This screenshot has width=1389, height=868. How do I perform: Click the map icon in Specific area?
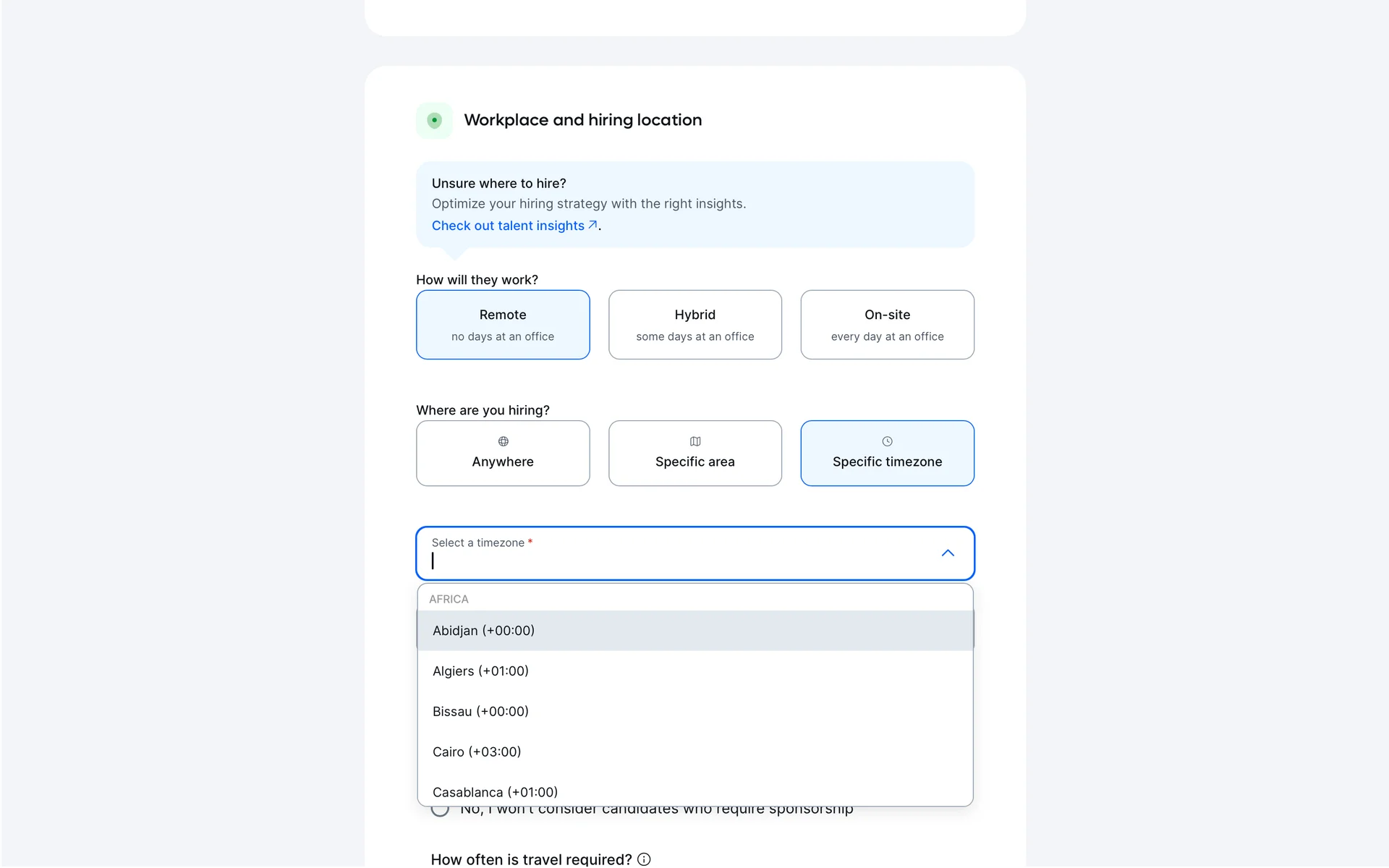(x=695, y=441)
